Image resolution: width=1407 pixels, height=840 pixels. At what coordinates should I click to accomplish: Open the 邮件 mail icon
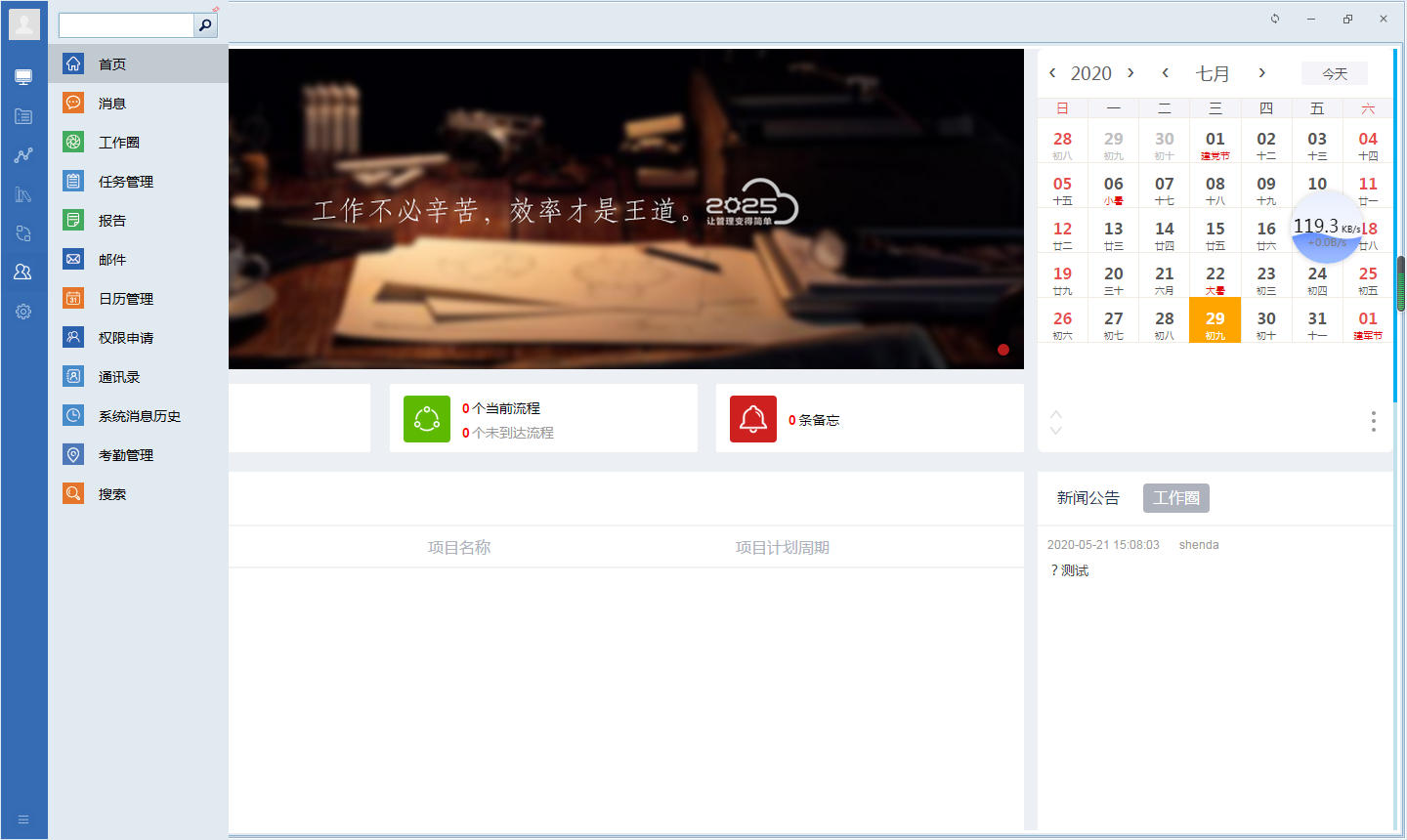pos(72,259)
